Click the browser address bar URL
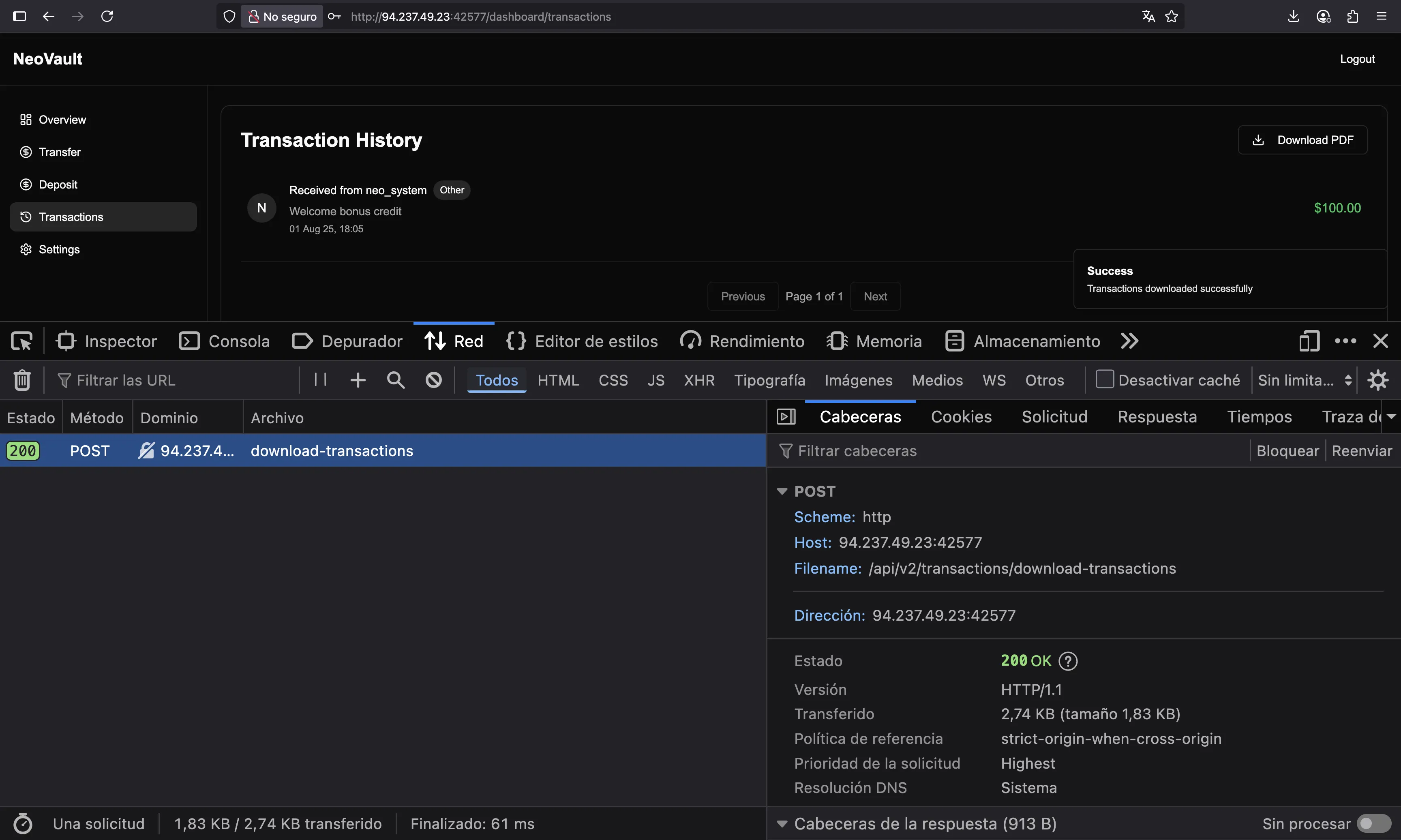The image size is (1401, 840). (x=481, y=16)
